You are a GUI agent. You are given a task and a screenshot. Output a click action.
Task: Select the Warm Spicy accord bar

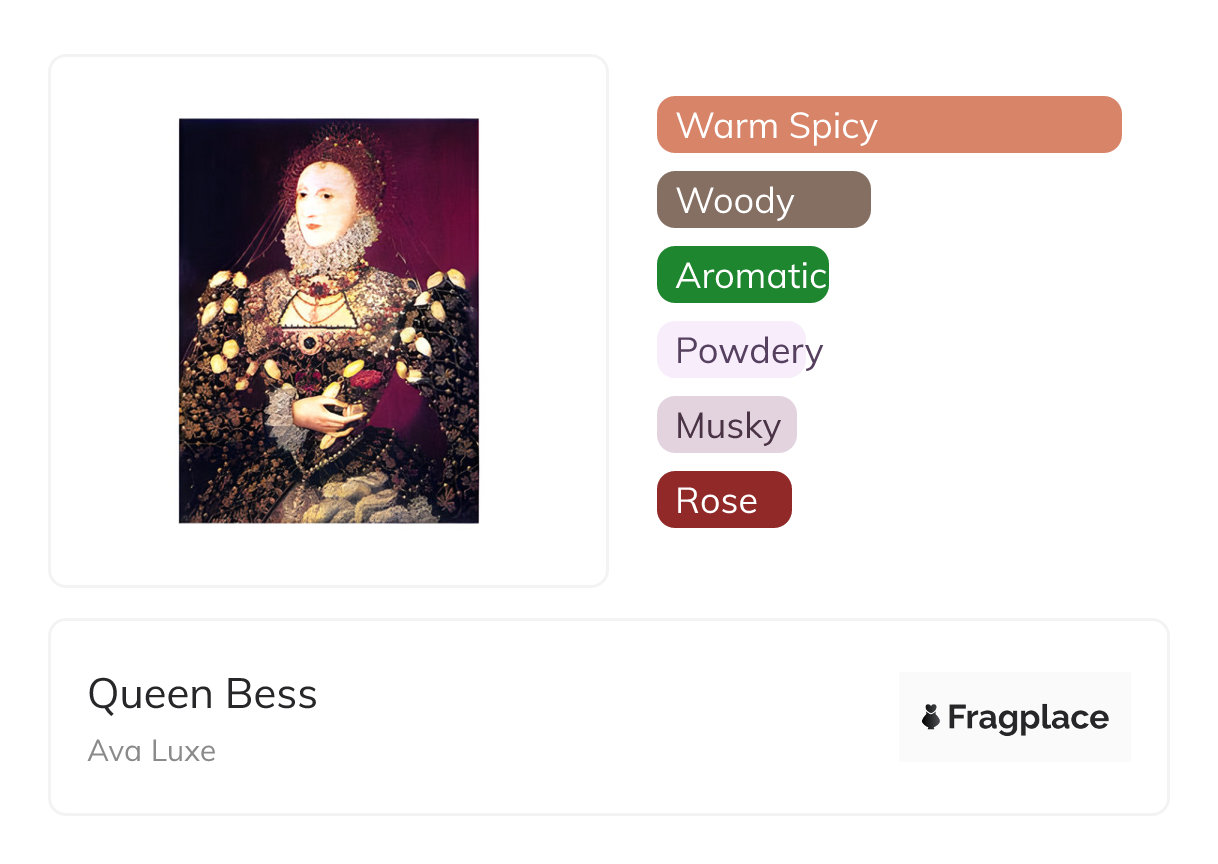pyautogui.click(x=888, y=125)
